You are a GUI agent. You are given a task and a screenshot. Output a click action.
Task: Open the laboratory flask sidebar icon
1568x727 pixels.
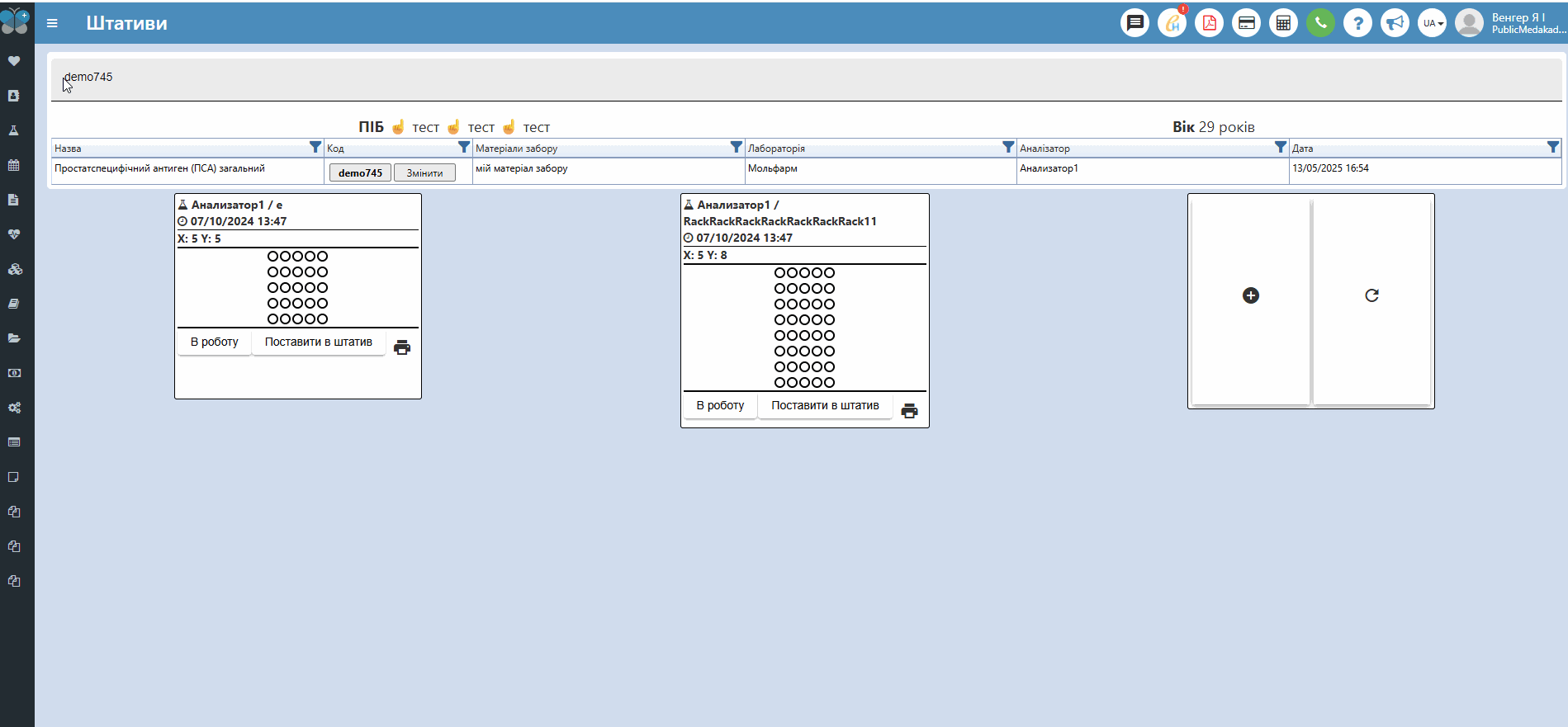point(14,130)
